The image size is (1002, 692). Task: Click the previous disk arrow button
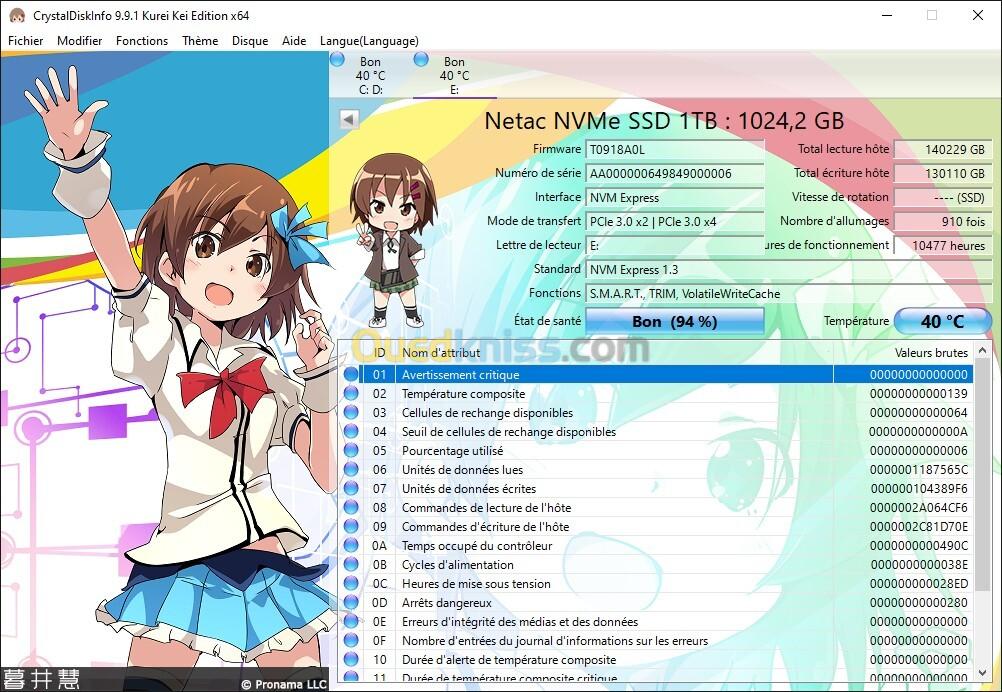pos(349,119)
